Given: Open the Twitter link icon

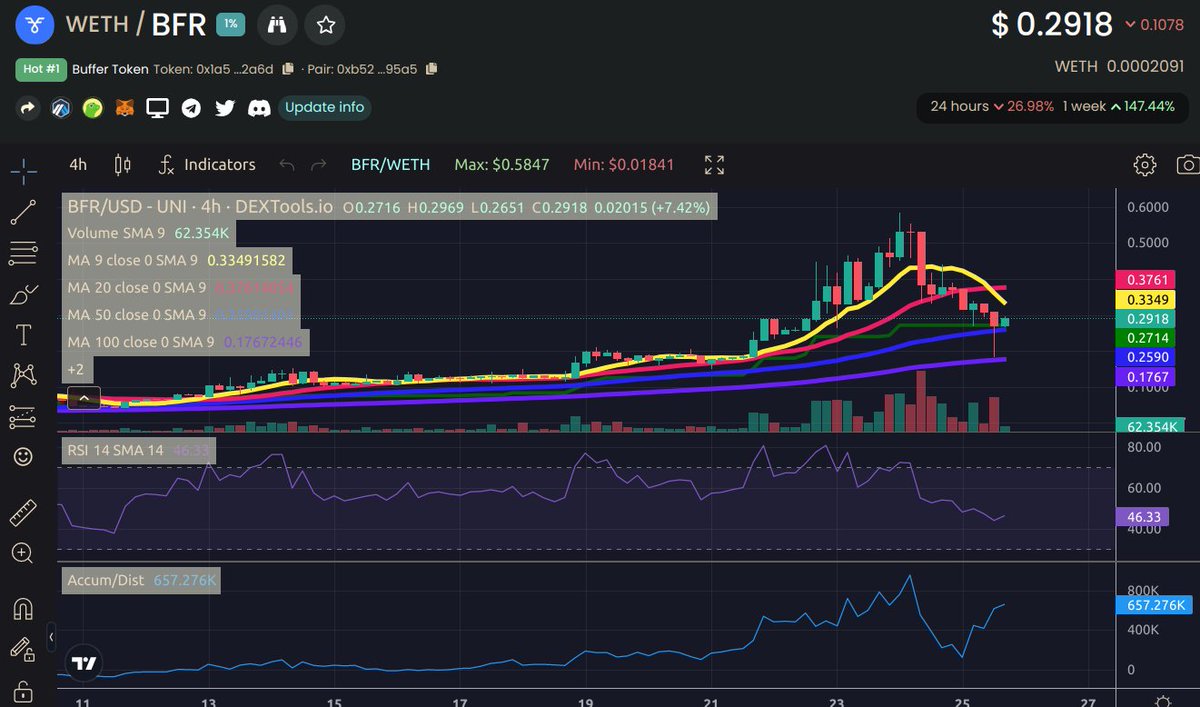Looking at the screenshot, I should (x=225, y=107).
